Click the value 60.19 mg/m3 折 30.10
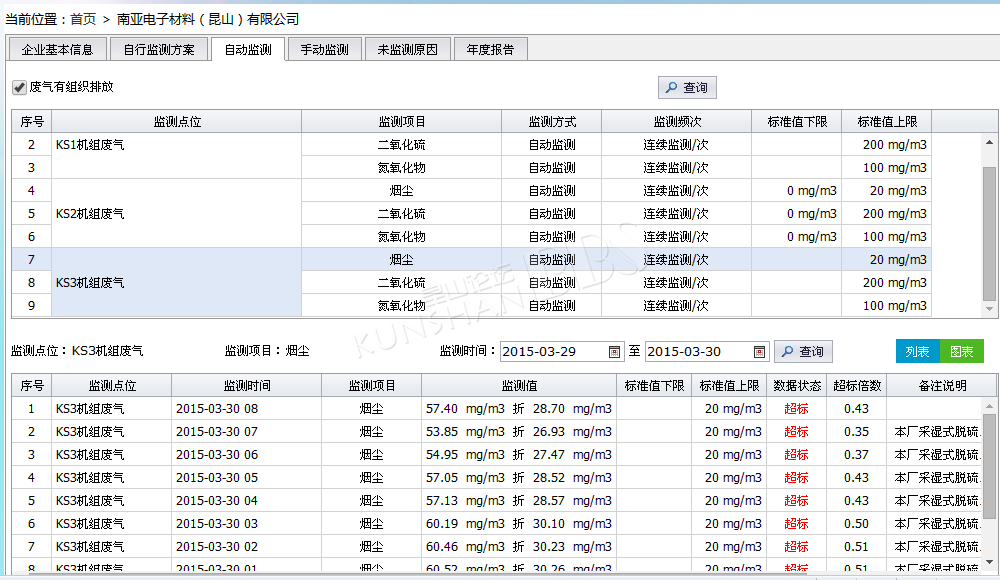 coord(519,523)
